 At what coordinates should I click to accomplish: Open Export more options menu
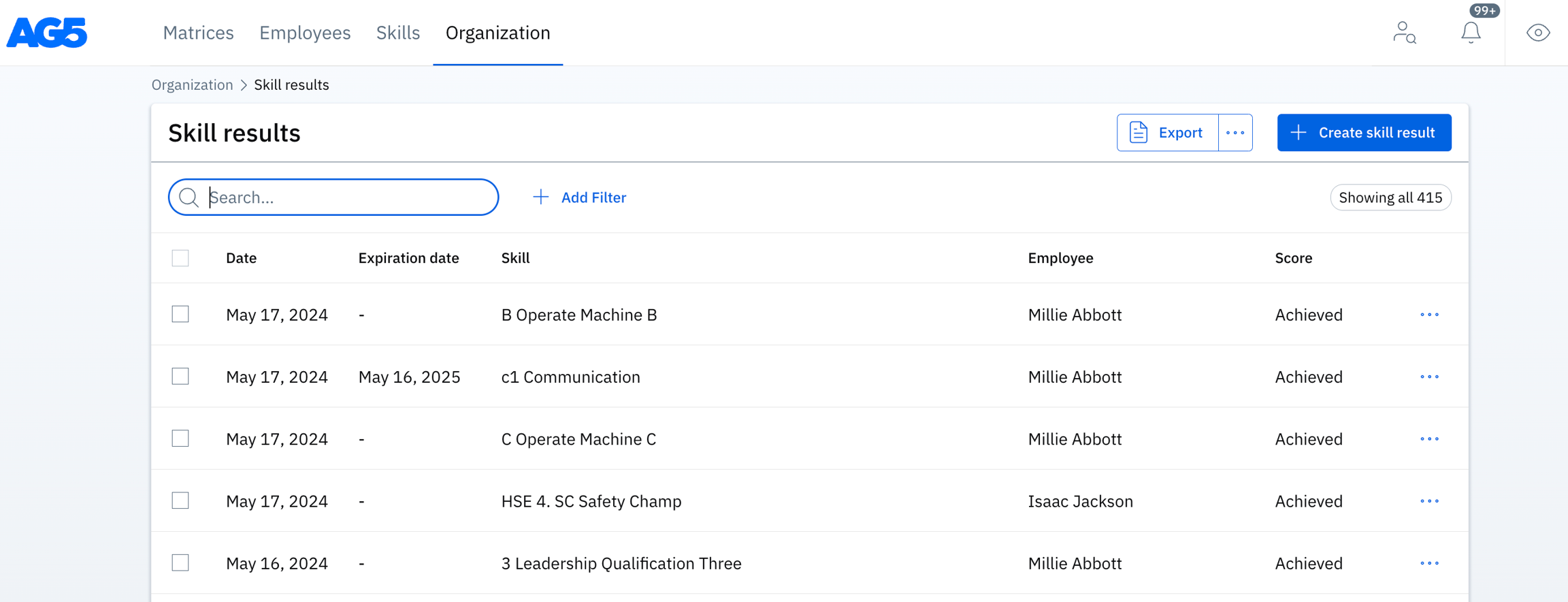[x=1235, y=133]
